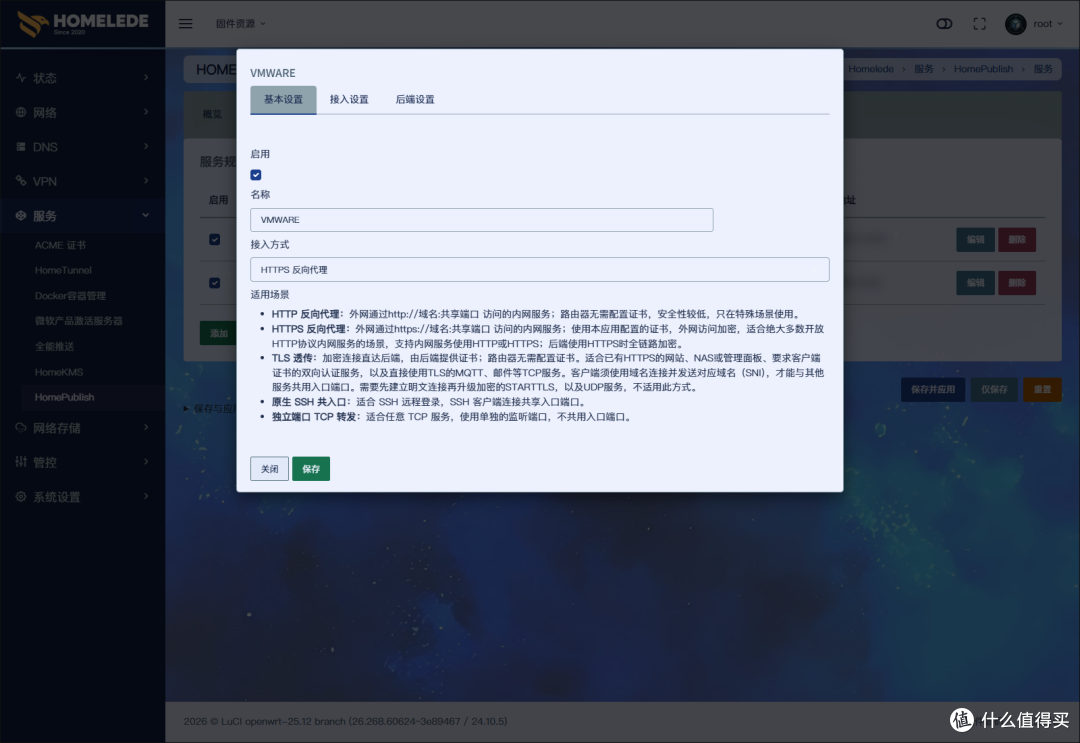Click the DNS sidebar icon
Image resolution: width=1080 pixels, height=743 pixels.
(x=21, y=147)
